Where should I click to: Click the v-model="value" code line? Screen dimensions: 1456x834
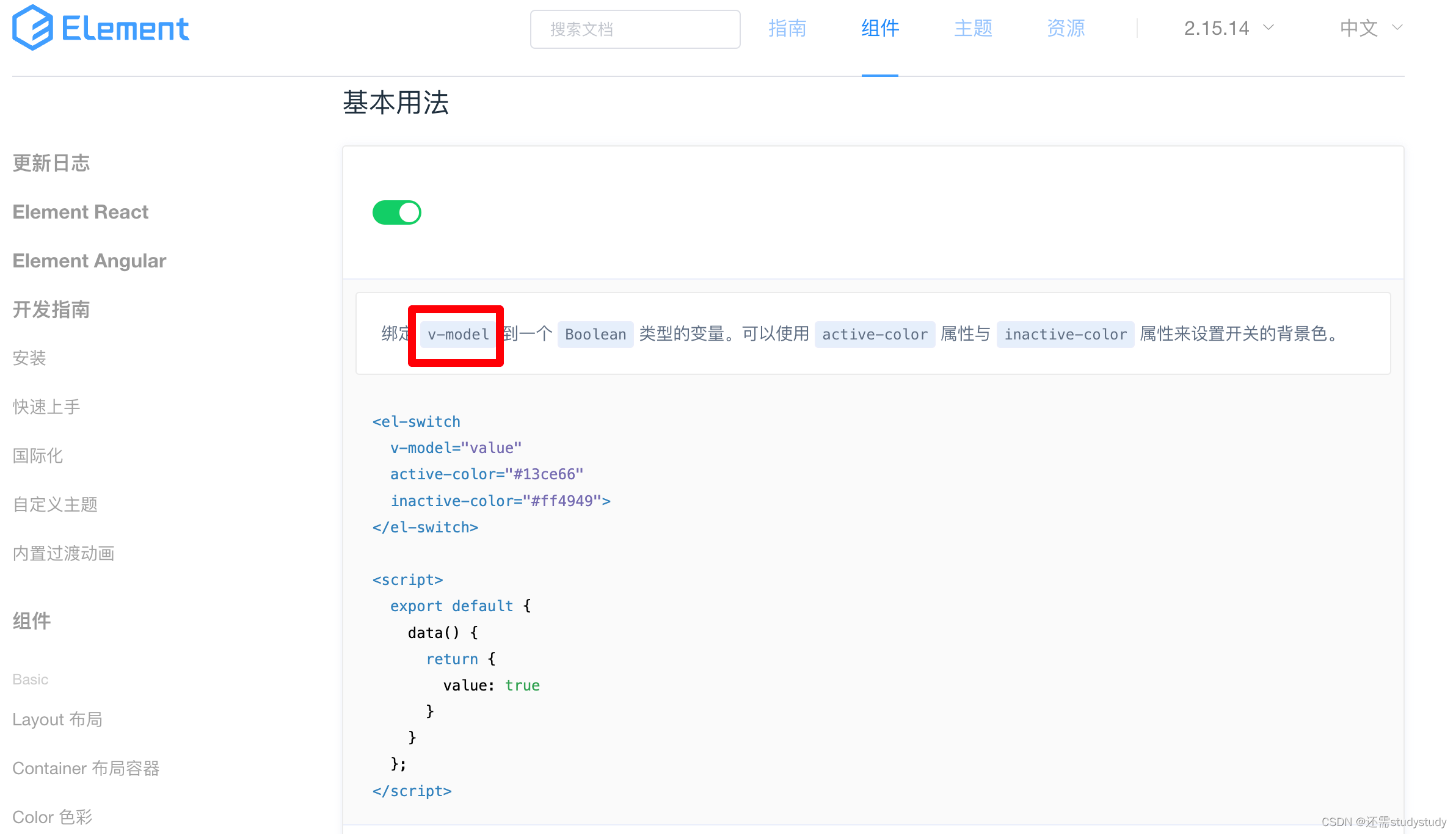coord(456,448)
